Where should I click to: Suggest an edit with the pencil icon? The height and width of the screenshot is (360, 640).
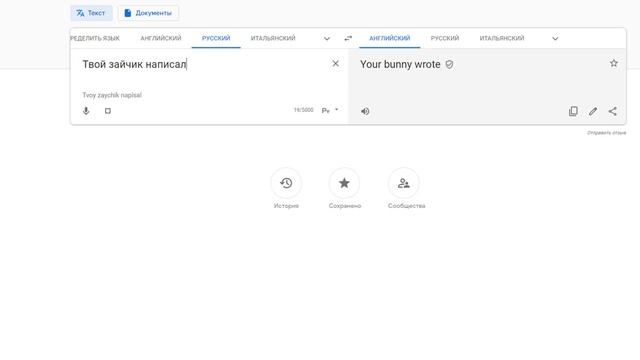[x=593, y=111]
